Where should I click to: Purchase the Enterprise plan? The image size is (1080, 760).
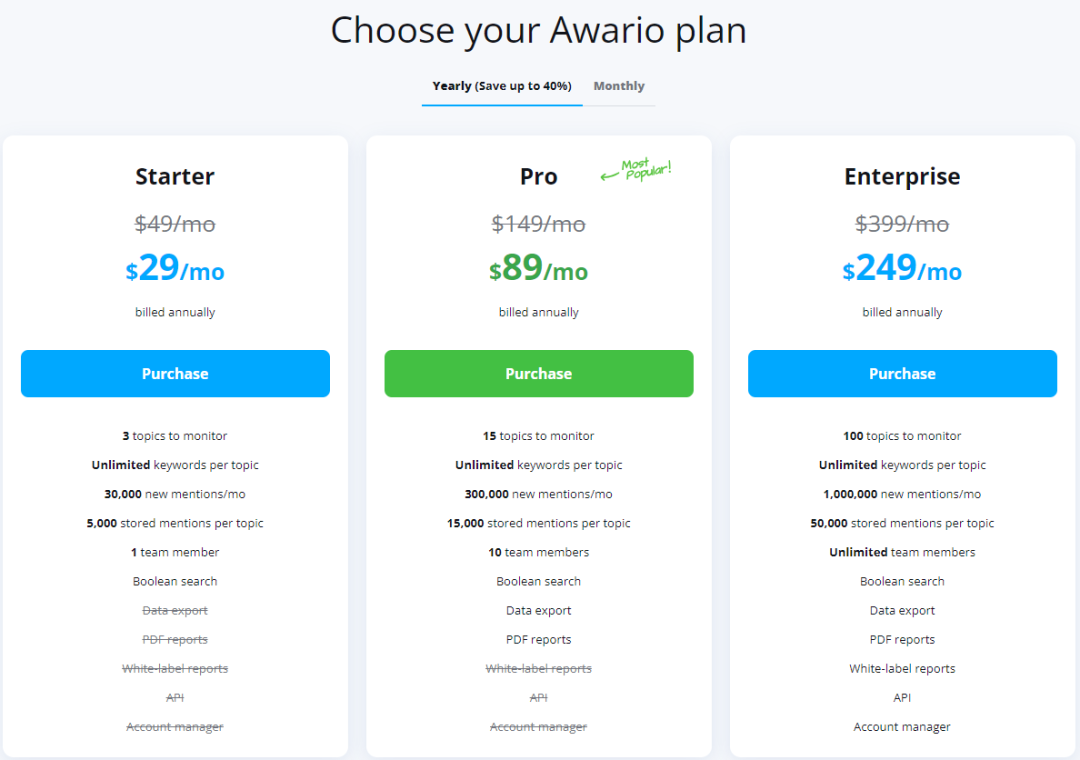(x=902, y=373)
